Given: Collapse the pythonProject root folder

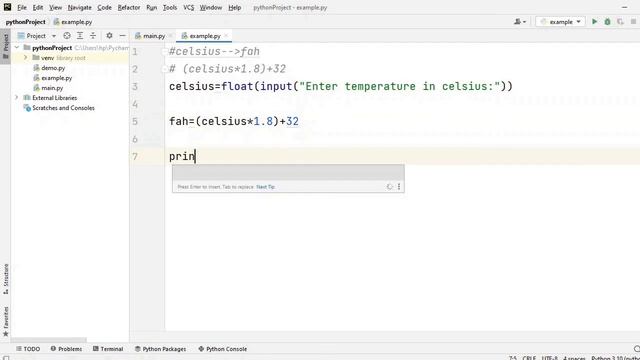Looking at the screenshot, I should point(17,48).
